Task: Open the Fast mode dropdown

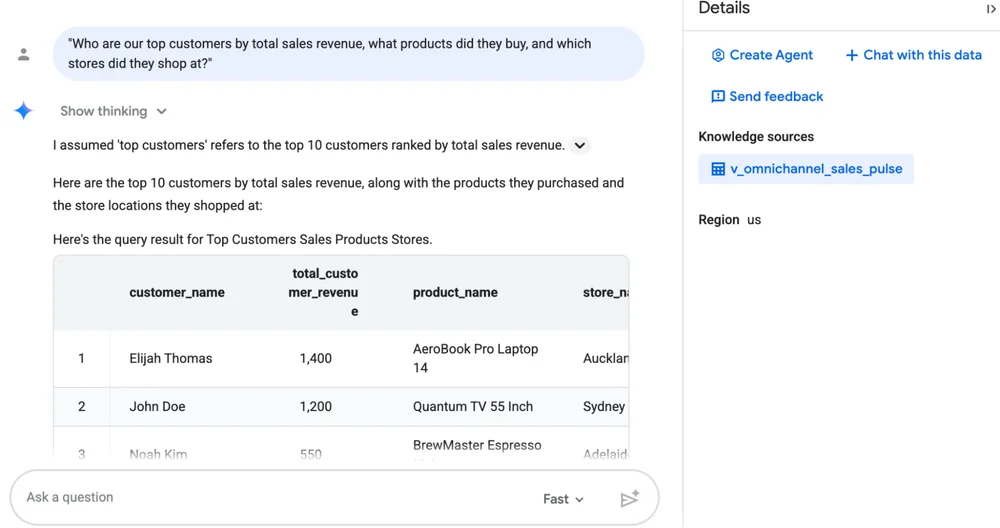Action: (563, 499)
